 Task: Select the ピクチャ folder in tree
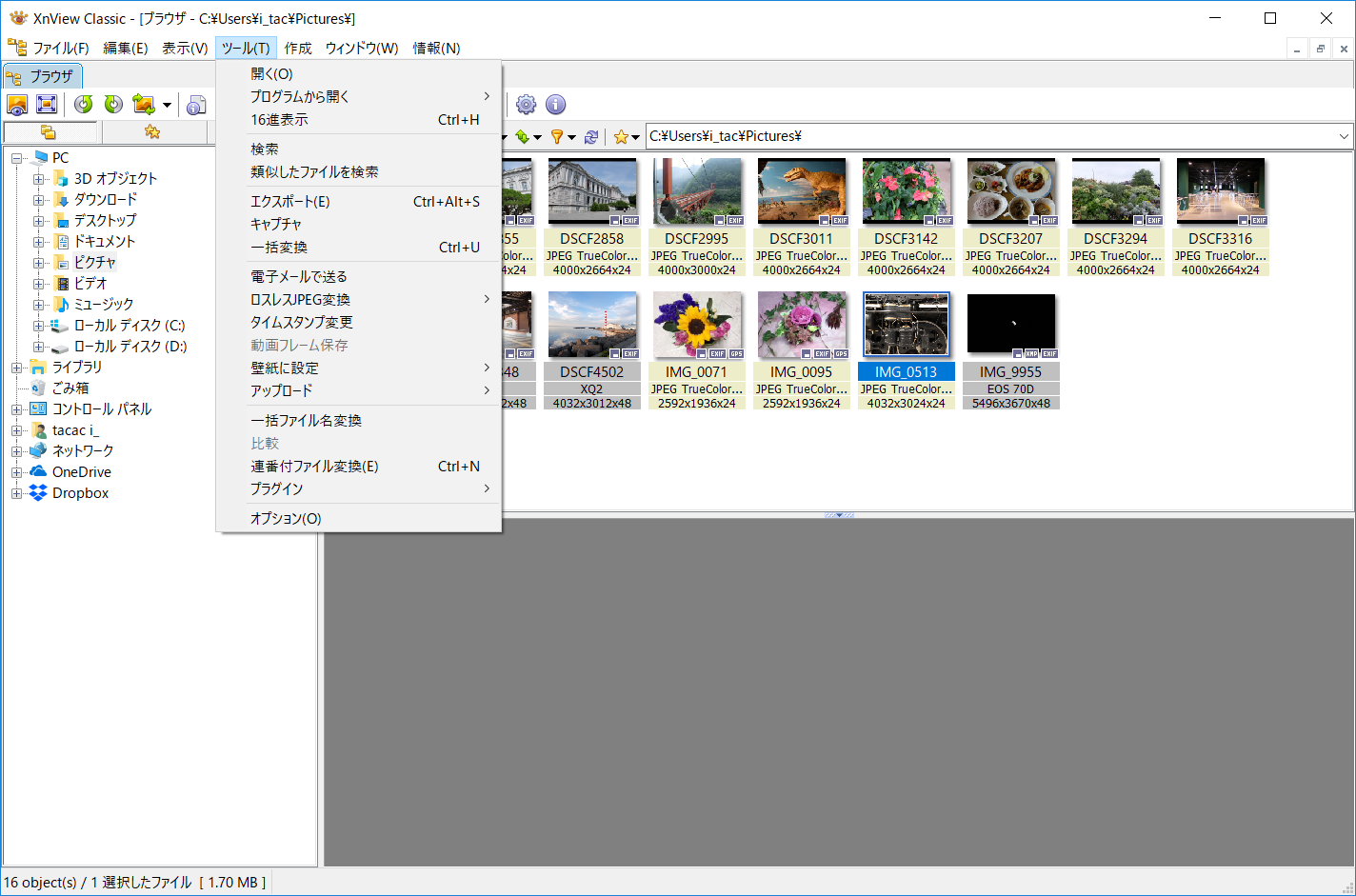(95, 262)
